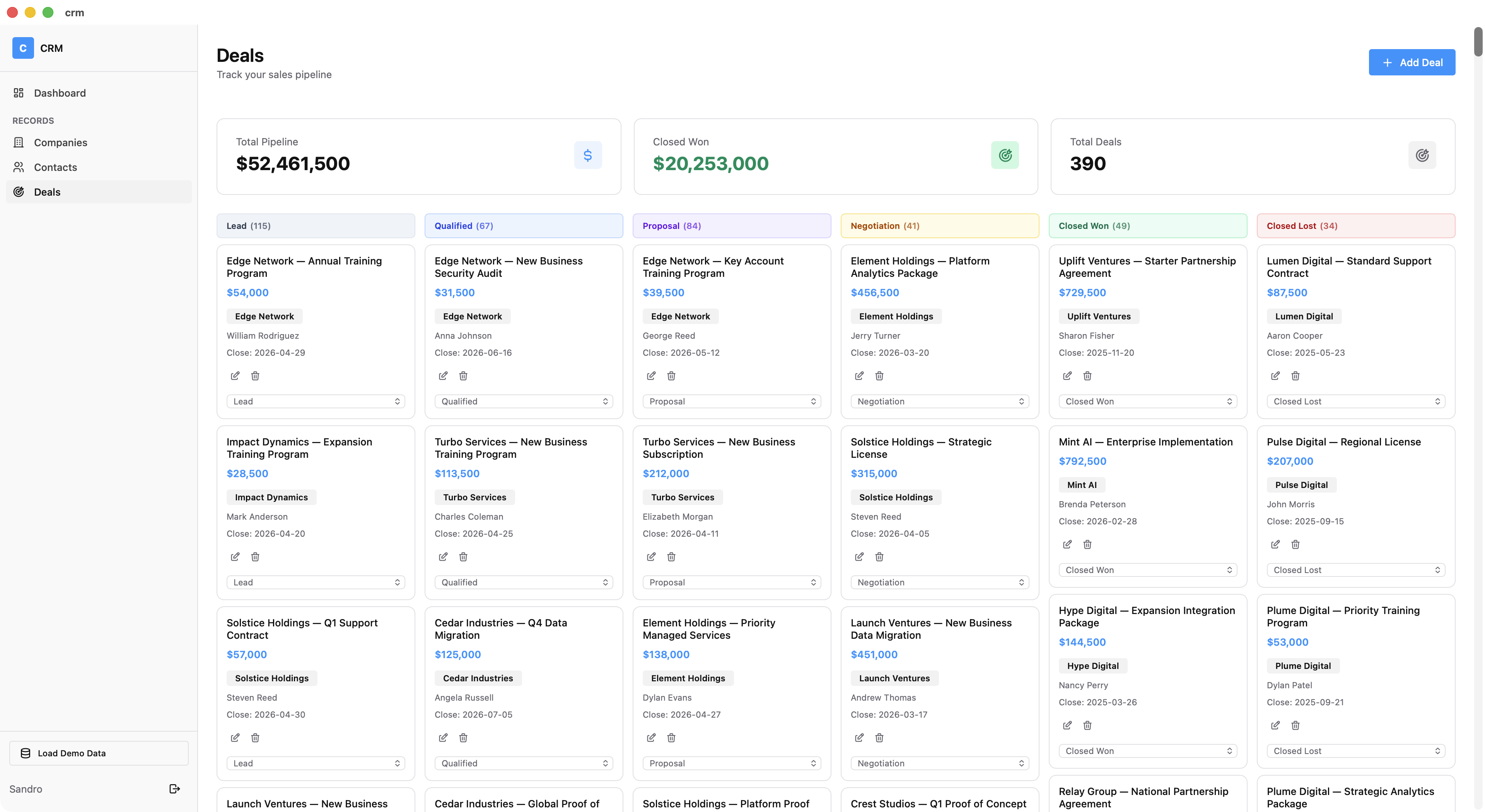Click the Contacts icon in the sidebar
The image size is (1485, 812).
19,167
